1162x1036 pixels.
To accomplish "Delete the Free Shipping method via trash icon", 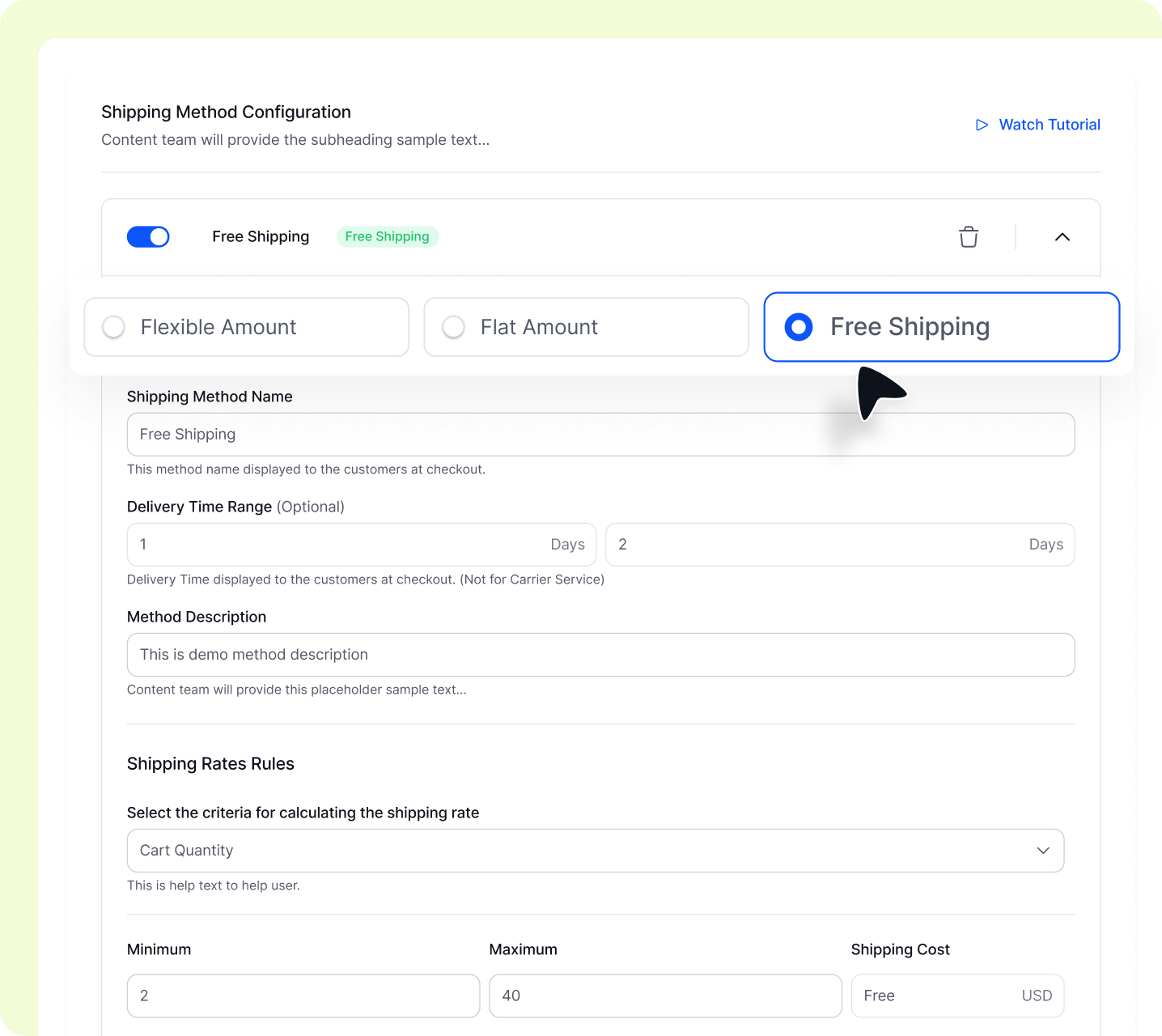I will coord(968,236).
